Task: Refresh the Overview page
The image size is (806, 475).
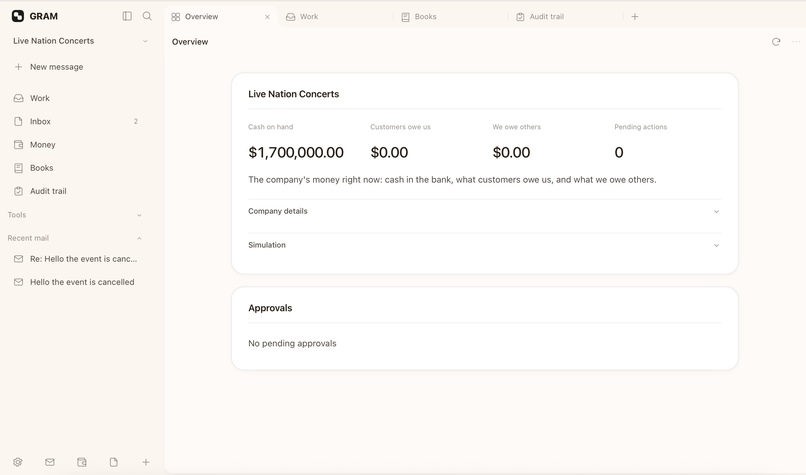Action: (776, 42)
